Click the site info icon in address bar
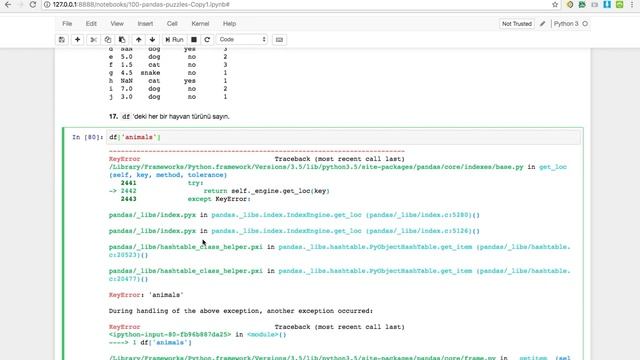 tap(47, 4)
